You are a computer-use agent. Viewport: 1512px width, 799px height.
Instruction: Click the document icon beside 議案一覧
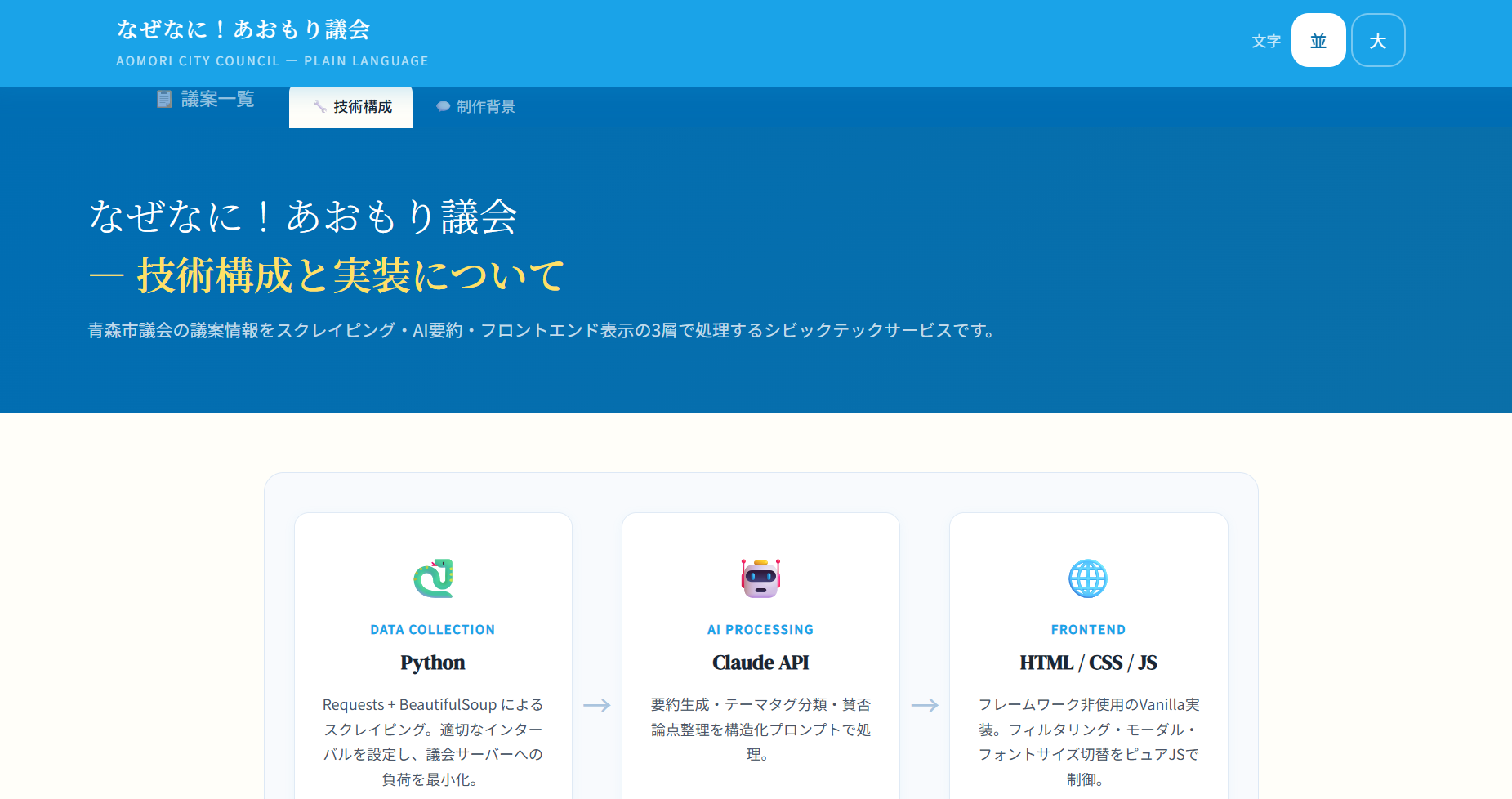coord(164,99)
